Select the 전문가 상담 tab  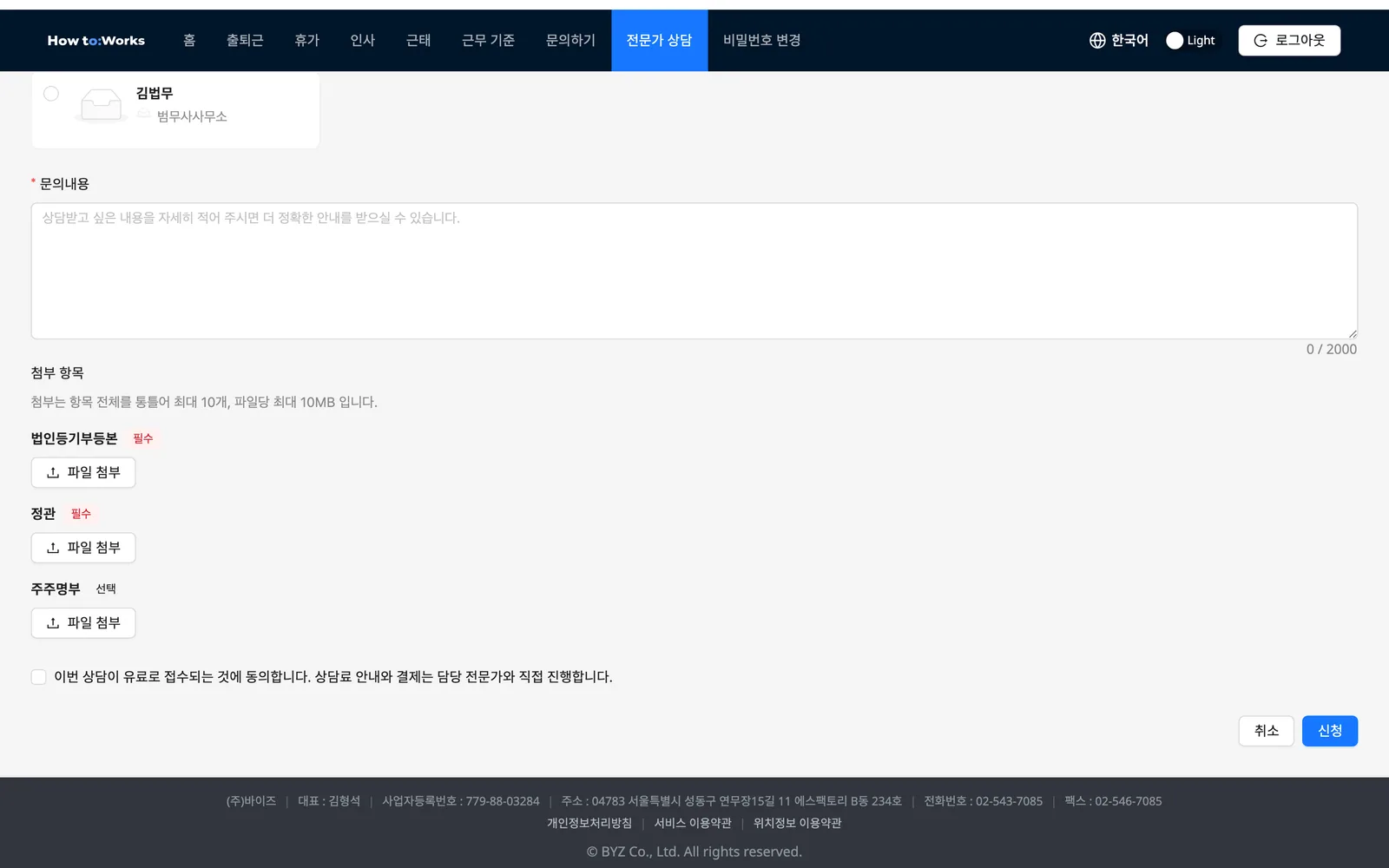tap(660, 41)
